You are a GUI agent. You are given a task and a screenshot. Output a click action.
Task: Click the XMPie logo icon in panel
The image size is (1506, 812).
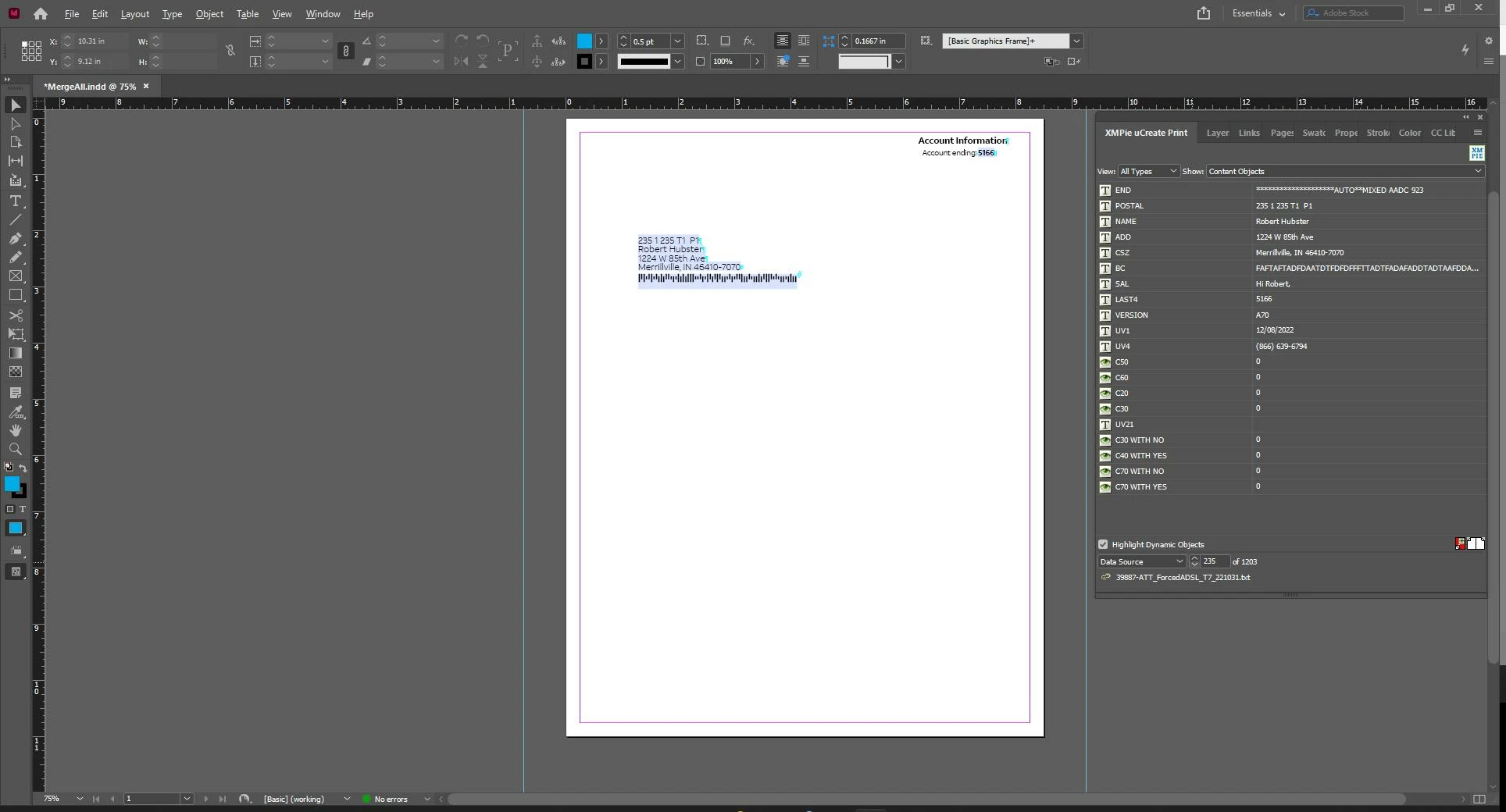(1476, 153)
